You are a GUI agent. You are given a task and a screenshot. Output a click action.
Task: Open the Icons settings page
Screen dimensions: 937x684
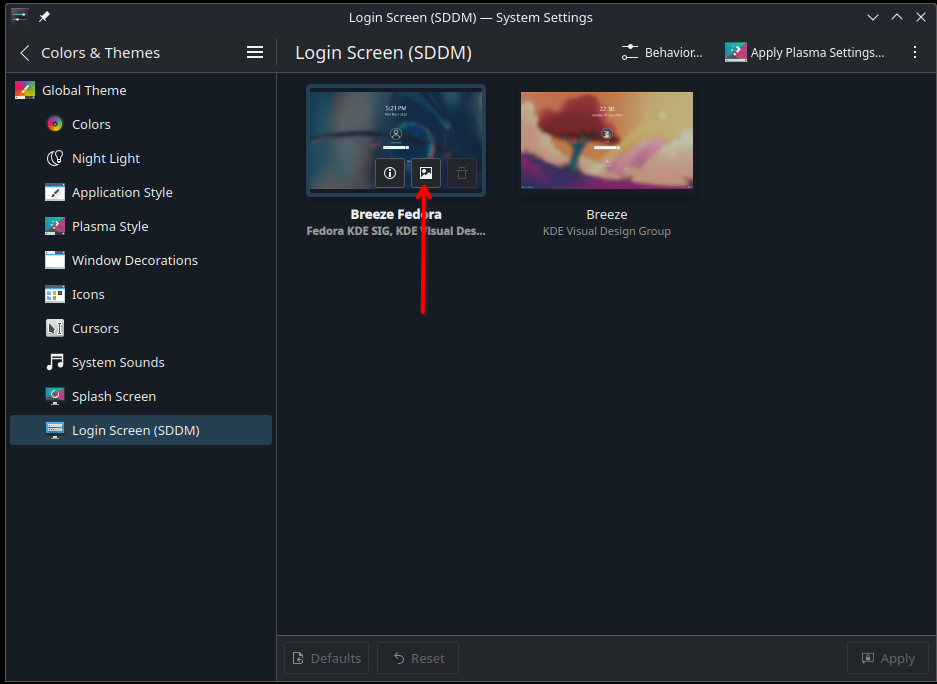point(141,295)
